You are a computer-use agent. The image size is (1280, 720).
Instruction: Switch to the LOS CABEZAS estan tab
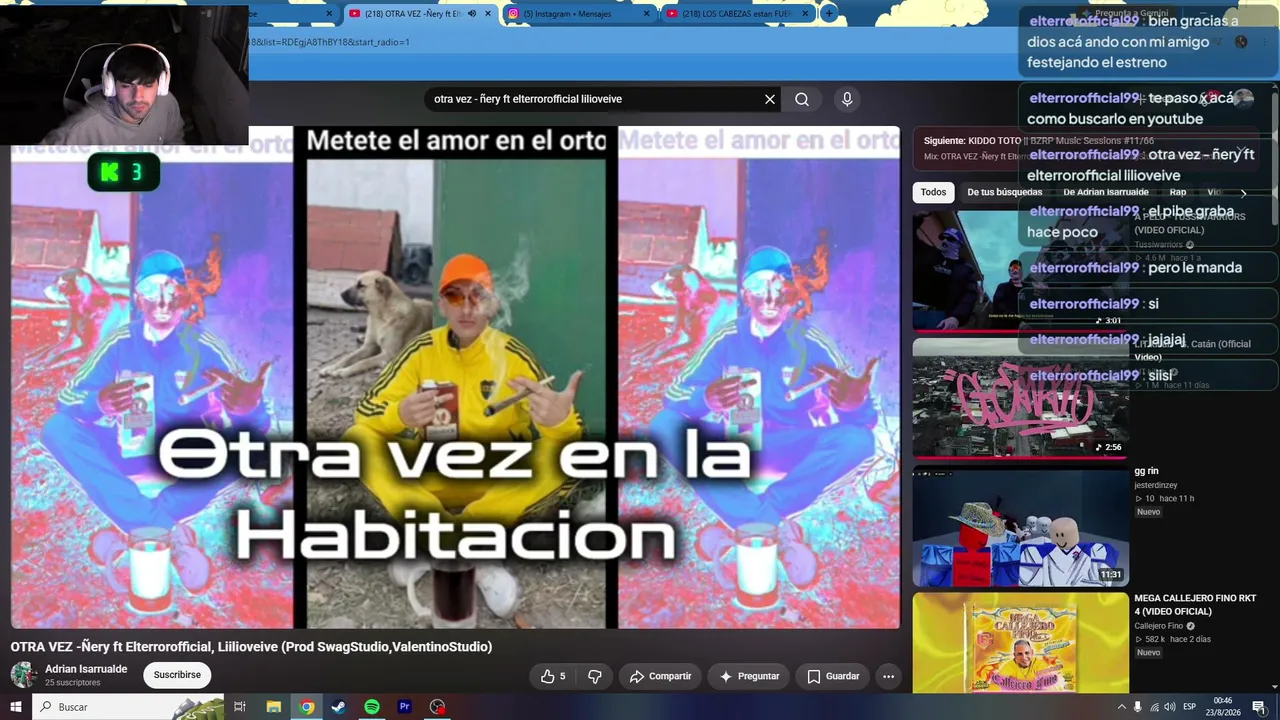coord(736,14)
